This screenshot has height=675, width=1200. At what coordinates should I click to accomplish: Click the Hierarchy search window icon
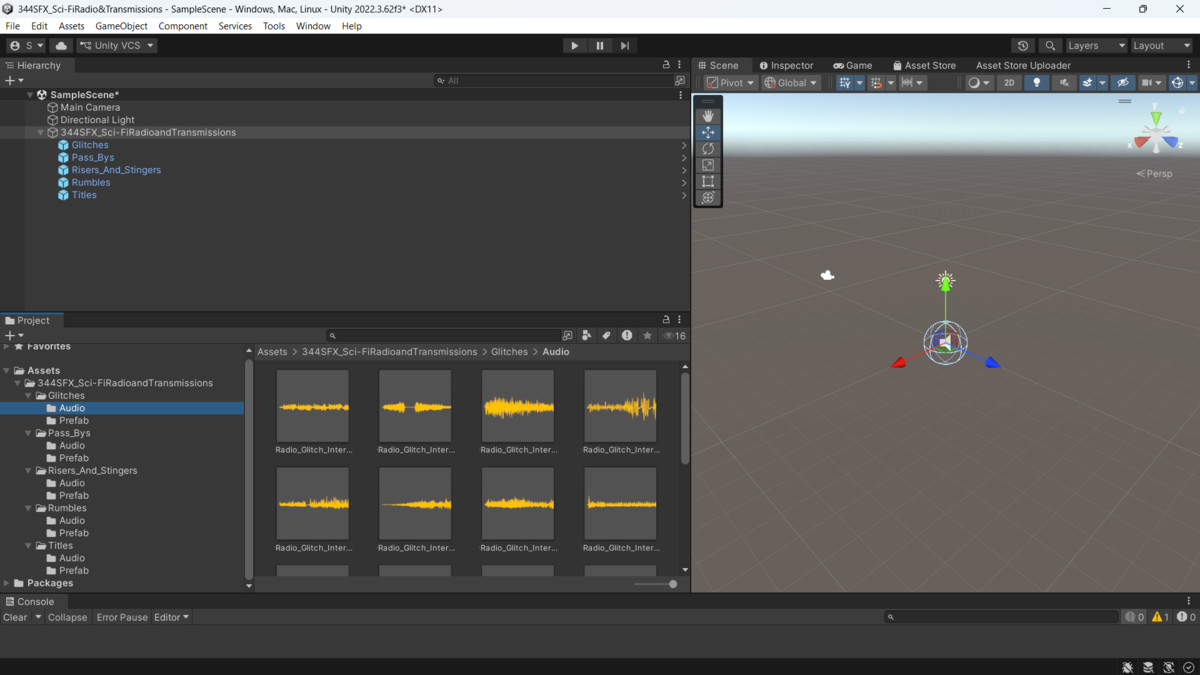tap(680, 81)
